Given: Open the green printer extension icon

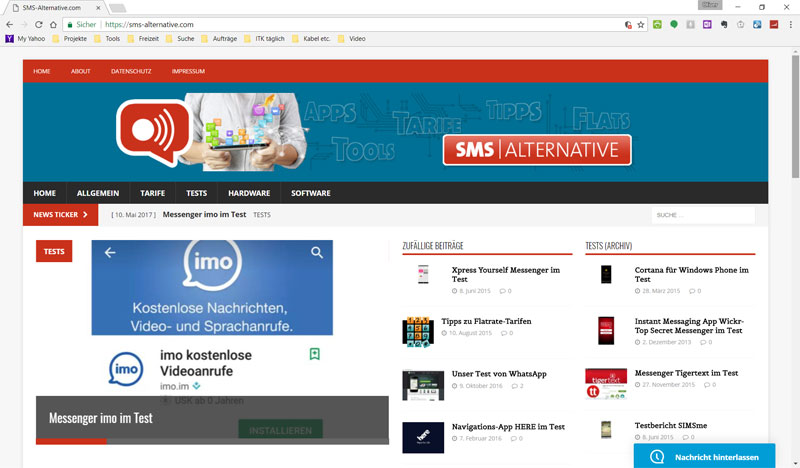Looking at the screenshot, I should (657, 24).
